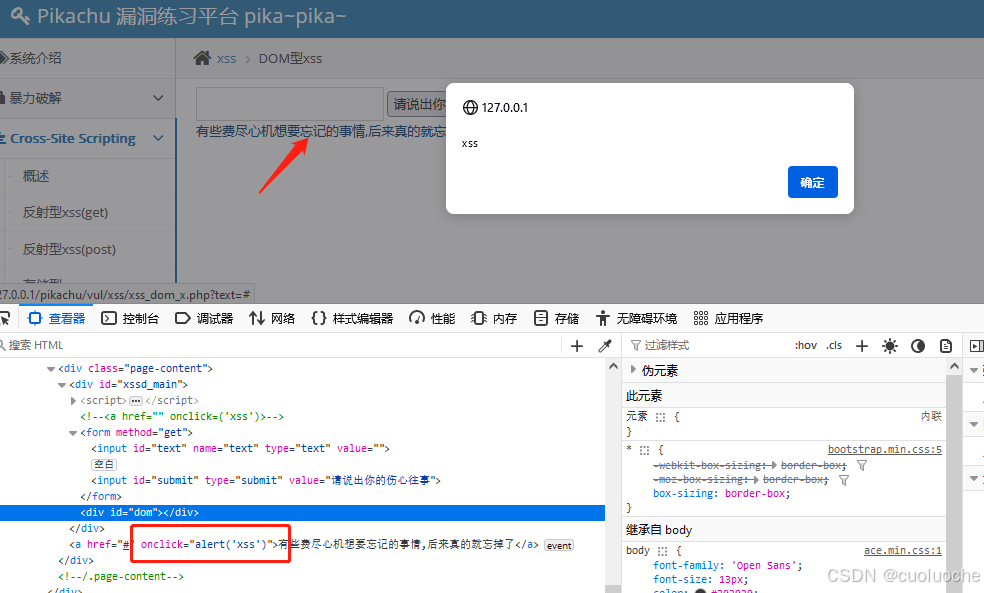Screen dimensions: 984x593
Task: Toggle .cls class panel
Action: click(834, 345)
